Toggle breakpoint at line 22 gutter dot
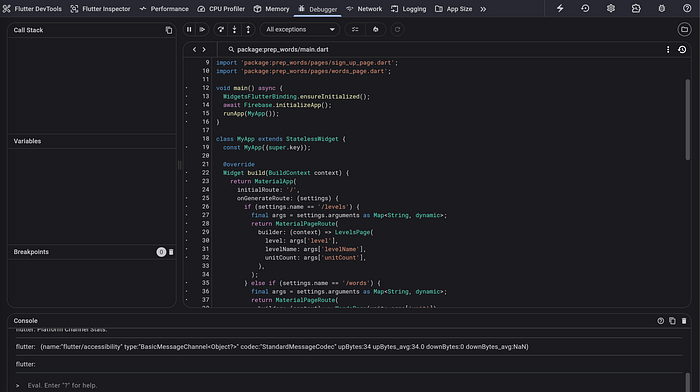700x392 pixels. [x=187, y=173]
